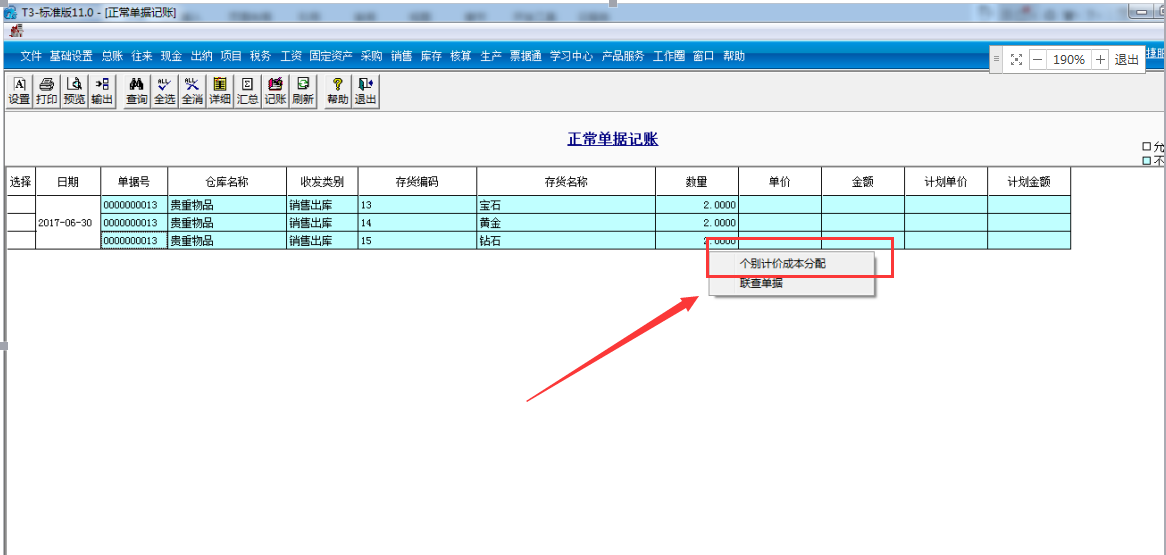This screenshot has height=555, width=1166.
Task: Click the 查询 binoculars query icon
Action: tap(137, 92)
